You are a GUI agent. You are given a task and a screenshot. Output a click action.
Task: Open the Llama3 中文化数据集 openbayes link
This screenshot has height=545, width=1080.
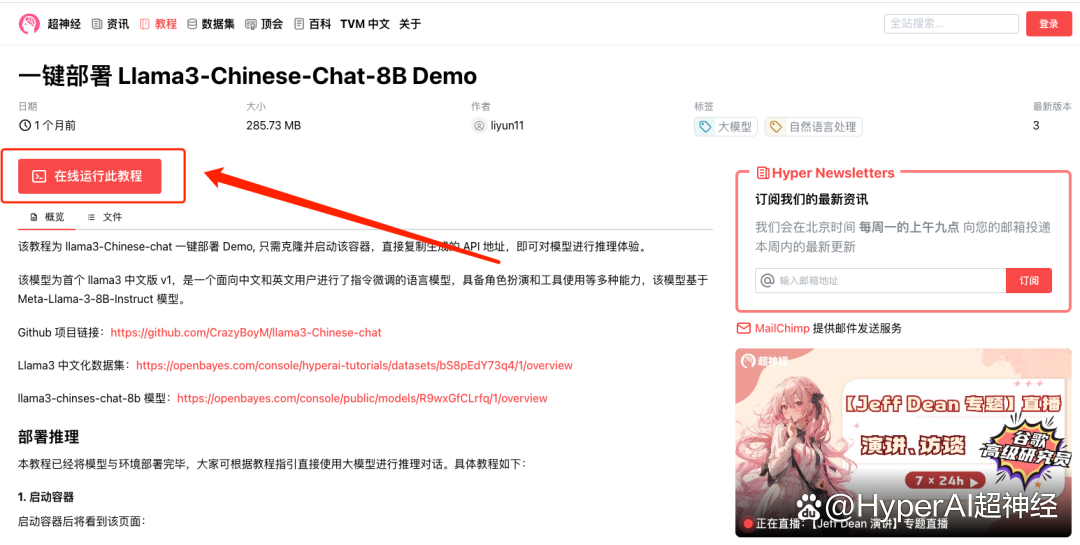[354, 365]
